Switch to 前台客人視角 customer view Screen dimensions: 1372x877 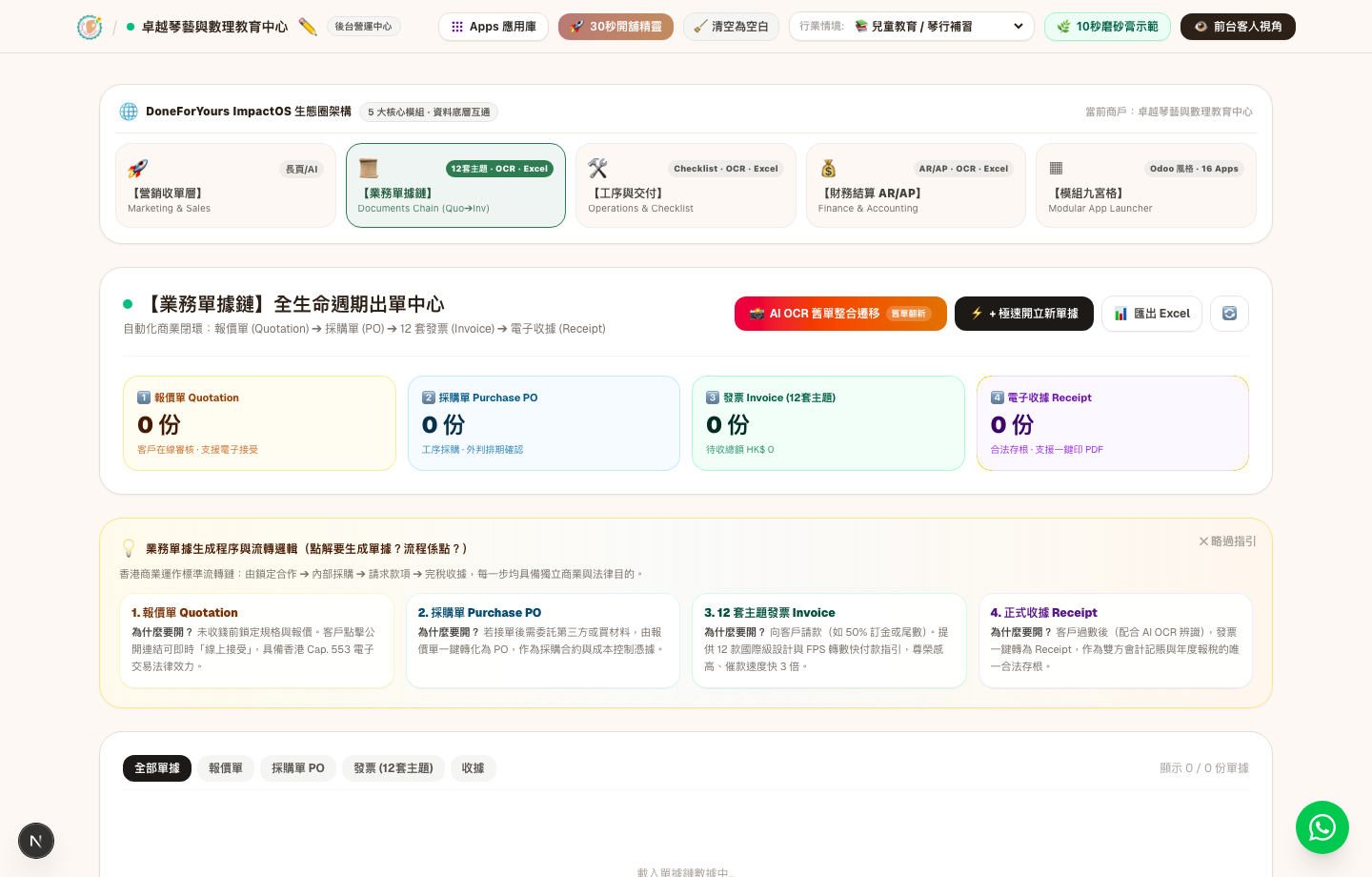click(x=1238, y=27)
